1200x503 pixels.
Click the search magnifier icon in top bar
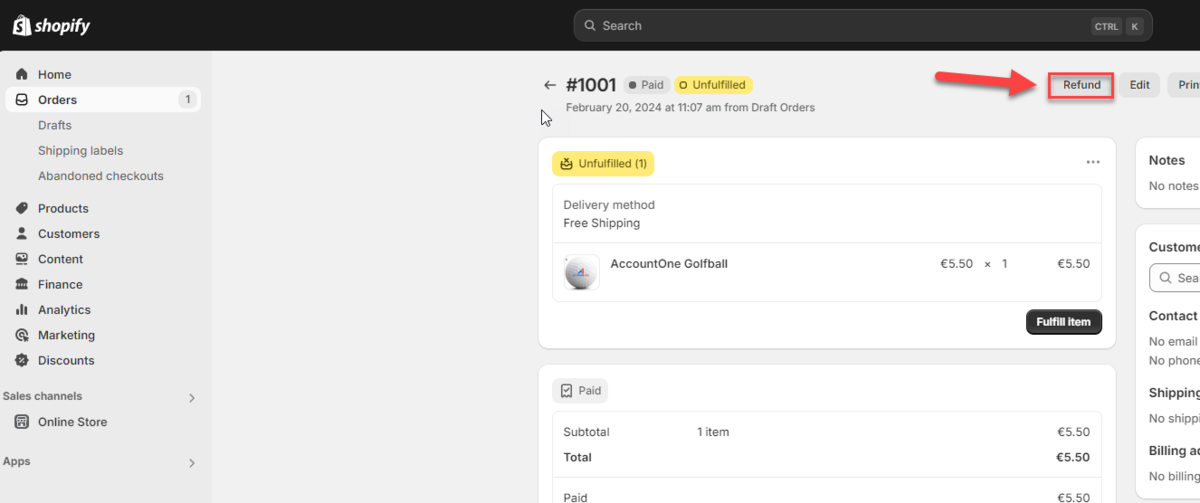click(x=590, y=26)
